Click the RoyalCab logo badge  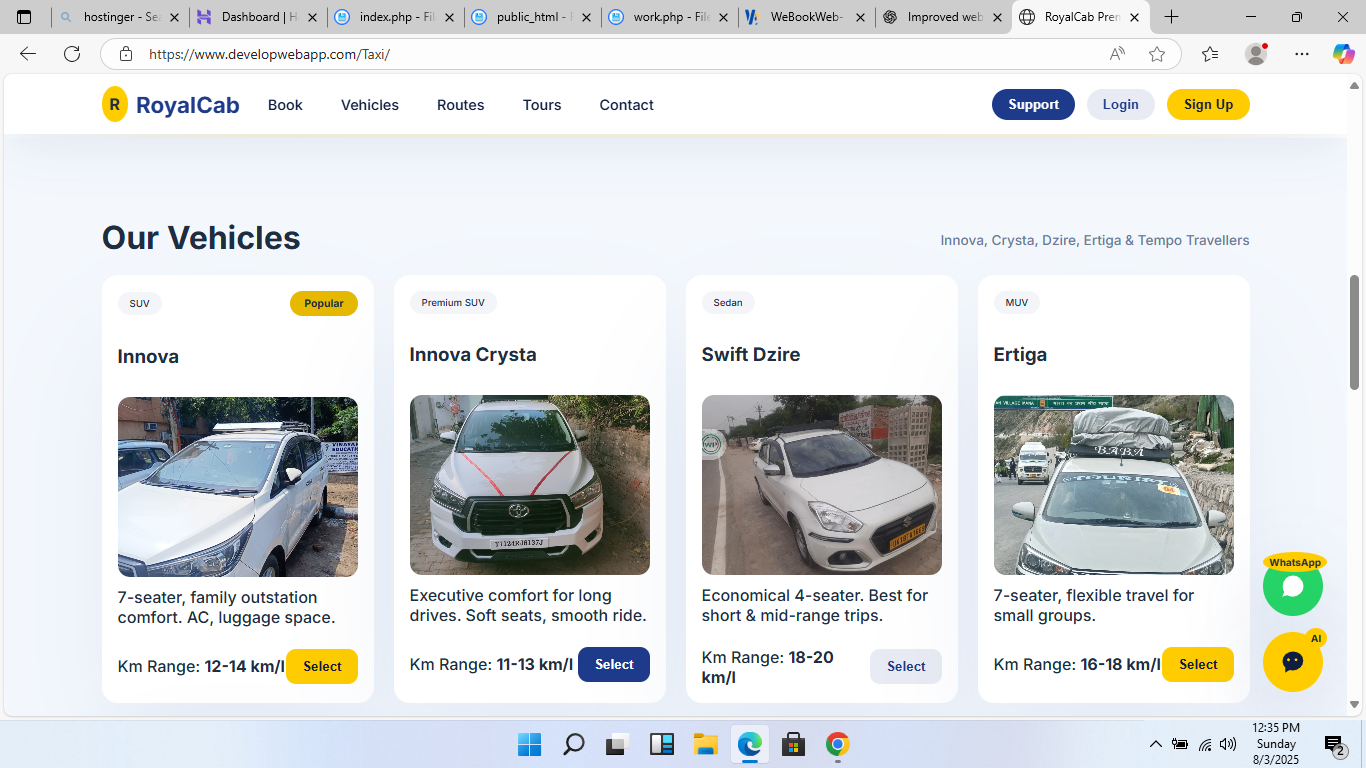(115, 104)
